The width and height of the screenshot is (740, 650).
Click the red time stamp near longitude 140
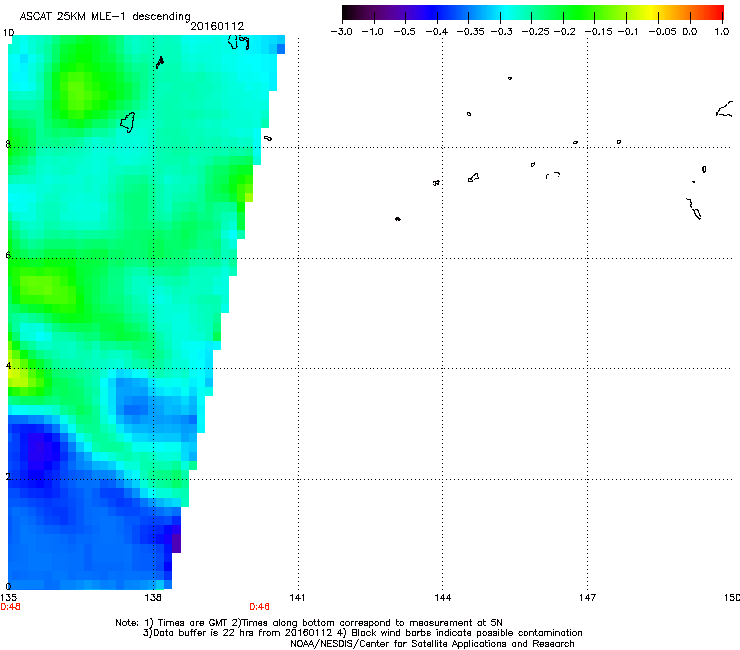tap(259, 607)
